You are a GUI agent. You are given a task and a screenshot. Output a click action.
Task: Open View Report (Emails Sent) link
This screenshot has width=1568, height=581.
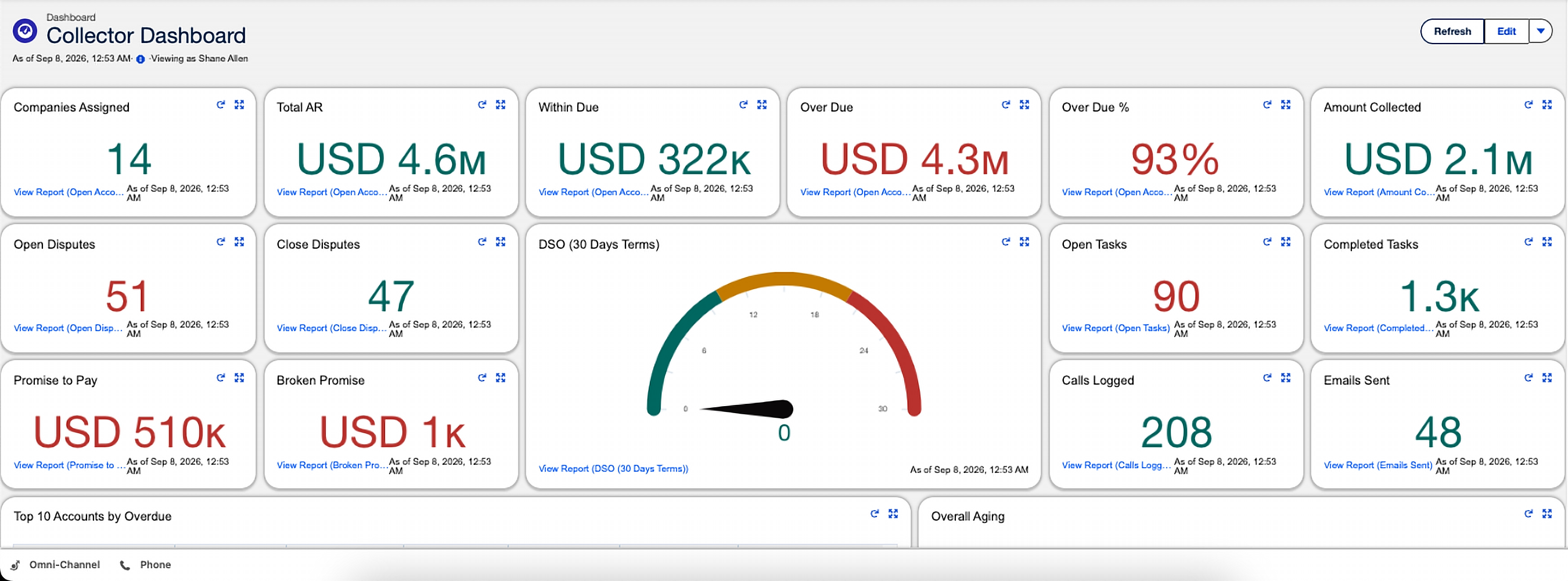(x=1378, y=465)
